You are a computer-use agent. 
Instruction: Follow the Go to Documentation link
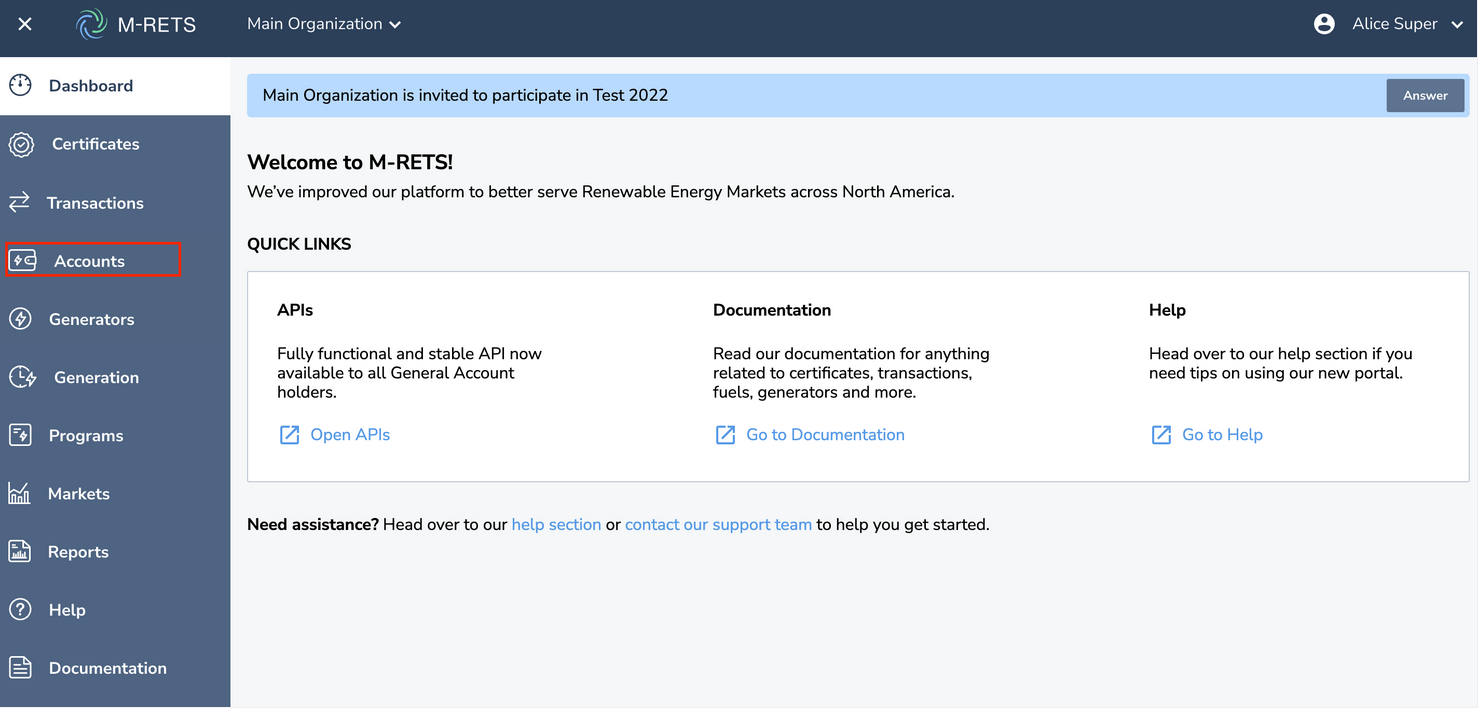pos(825,435)
